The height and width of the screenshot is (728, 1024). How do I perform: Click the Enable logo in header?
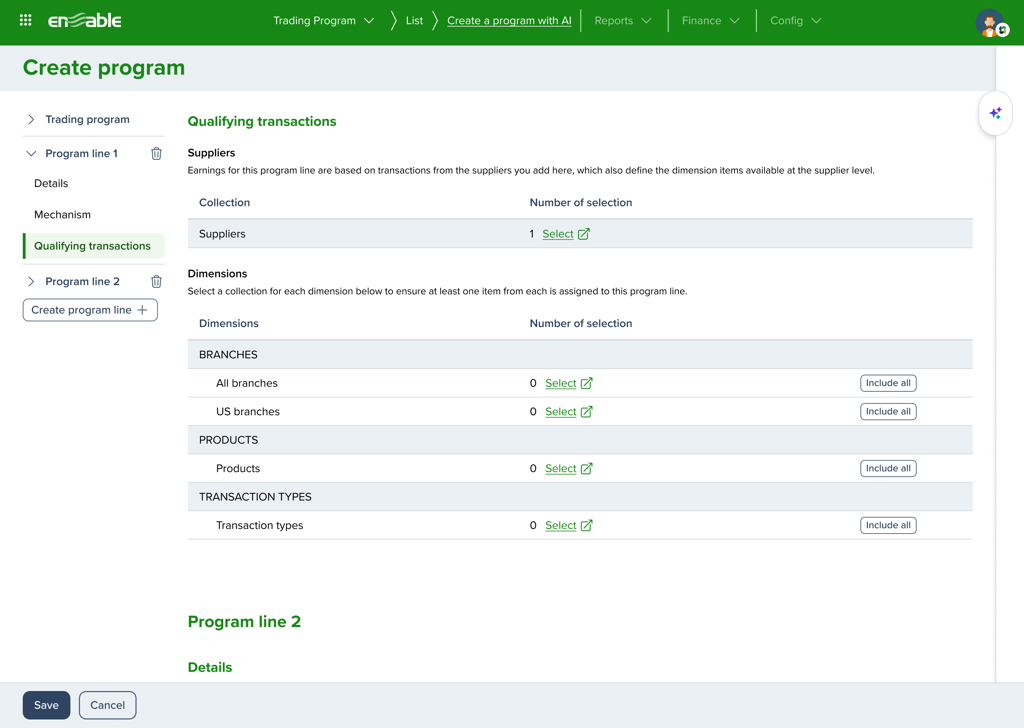(x=85, y=20)
